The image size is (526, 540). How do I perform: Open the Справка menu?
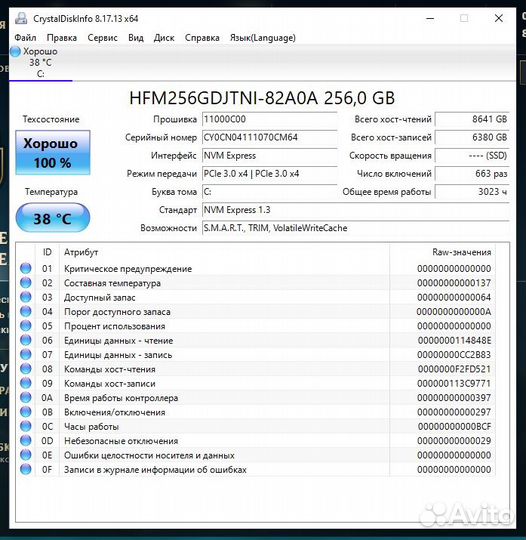202,38
